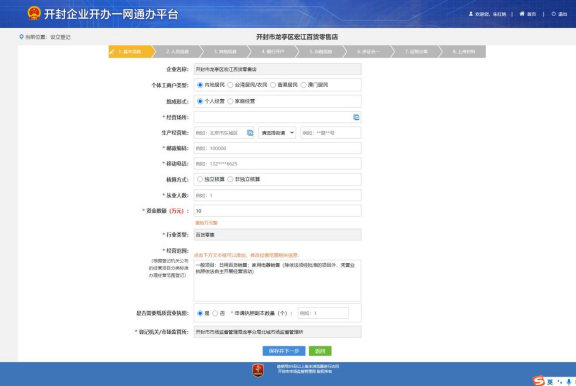The height and width of the screenshot is (386, 576).
Task: Click the welcome username text in header
Action: [x=490, y=14]
